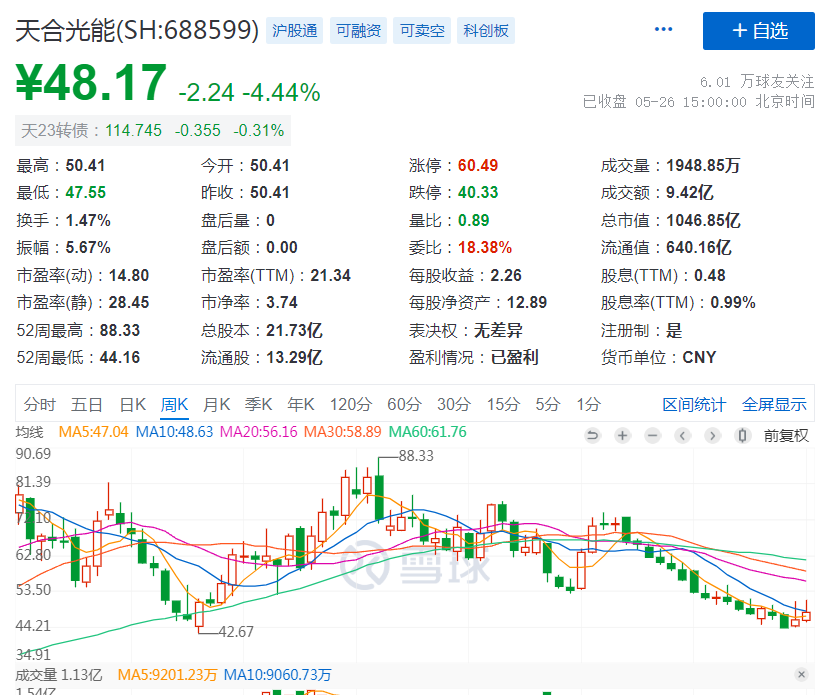Click the 42.67 low marker on chart

point(236,631)
